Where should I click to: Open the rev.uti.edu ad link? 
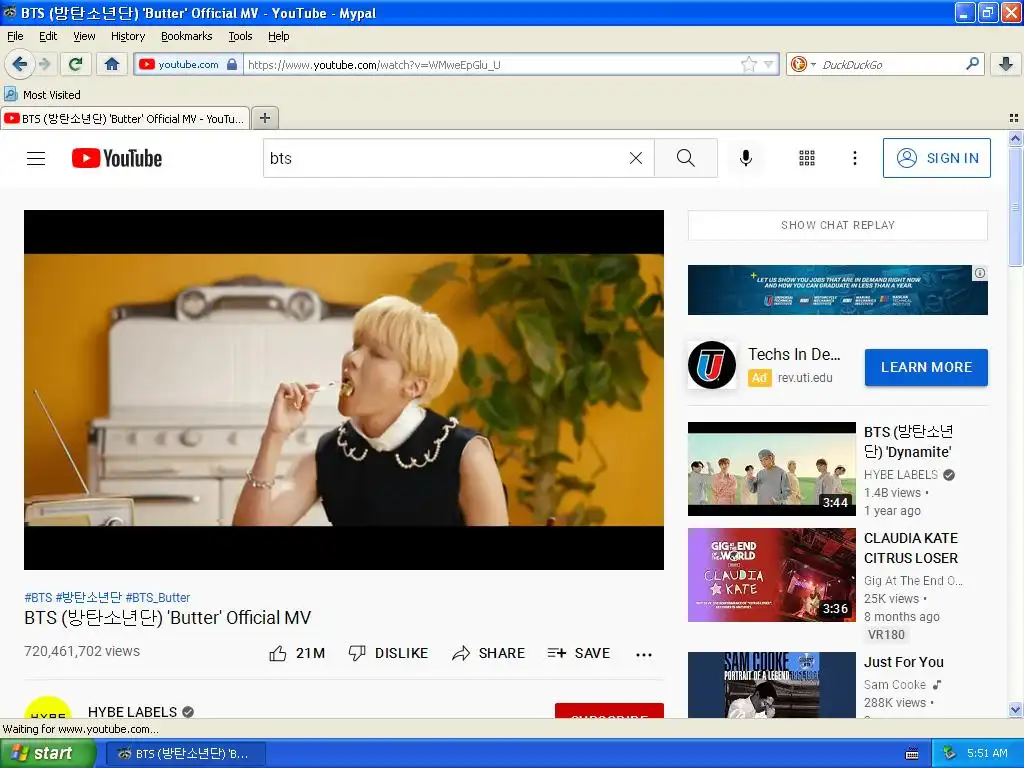[x=805, y=377]
